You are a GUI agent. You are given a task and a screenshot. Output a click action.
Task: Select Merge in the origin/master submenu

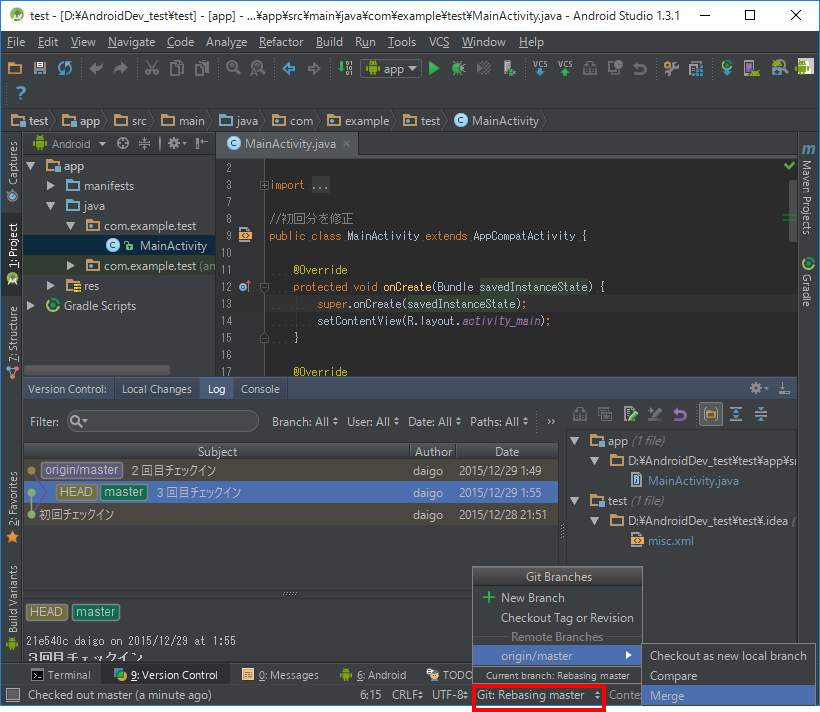727,696
